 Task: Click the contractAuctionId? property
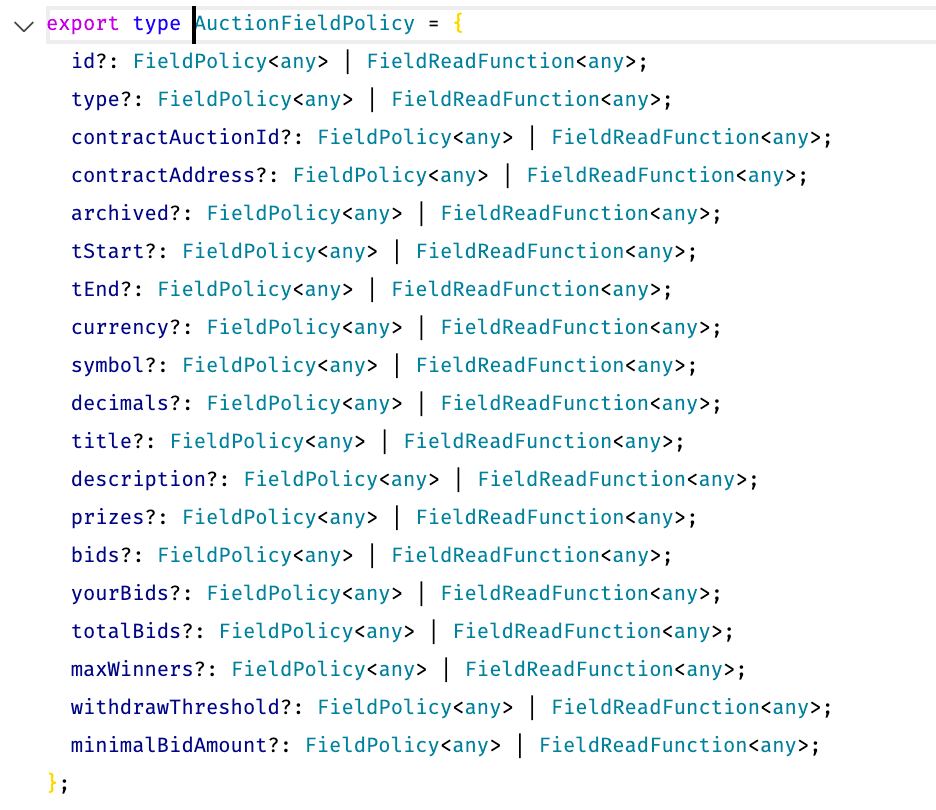coord(181,137)
